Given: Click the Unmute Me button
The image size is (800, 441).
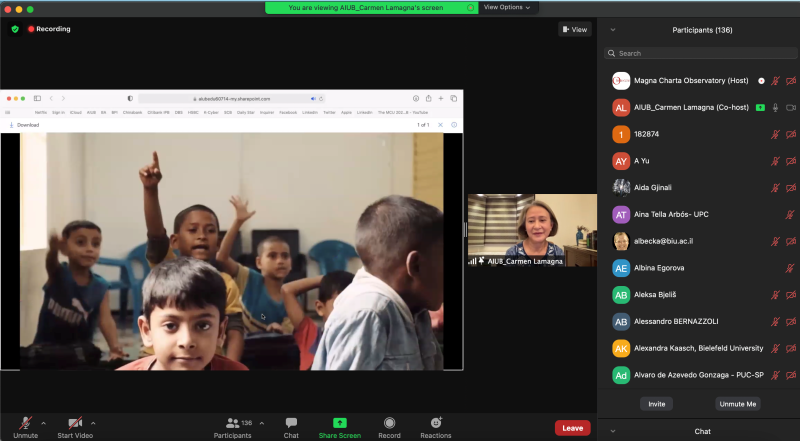Looking at the screenshot, I should click(737, 404).
